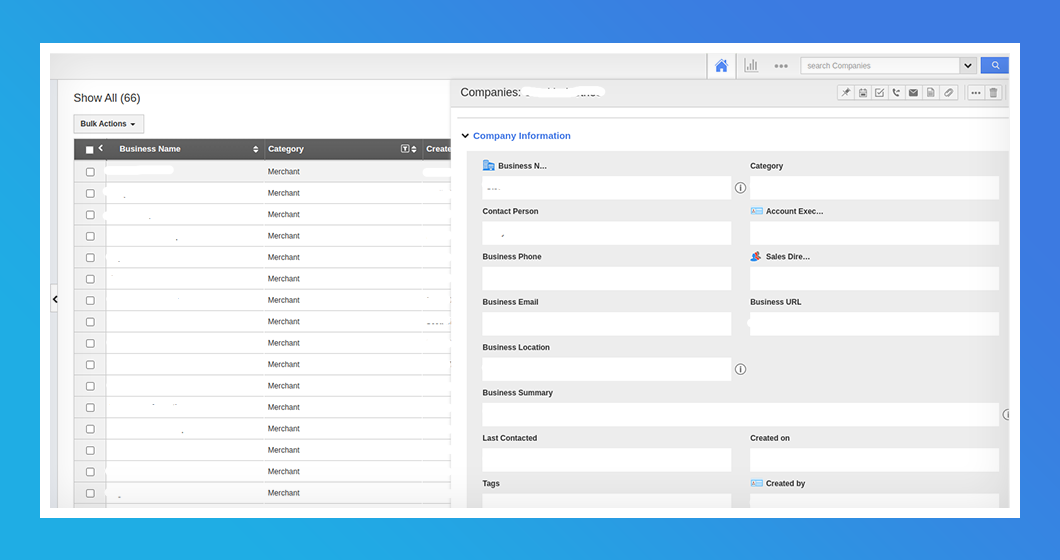Log a call with the phone icon
Screen dimensions: 1060x560
click(896, 93)
